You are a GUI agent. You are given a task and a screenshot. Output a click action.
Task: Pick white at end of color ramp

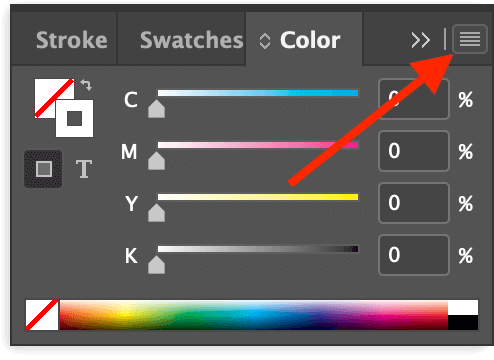point(463,307)
